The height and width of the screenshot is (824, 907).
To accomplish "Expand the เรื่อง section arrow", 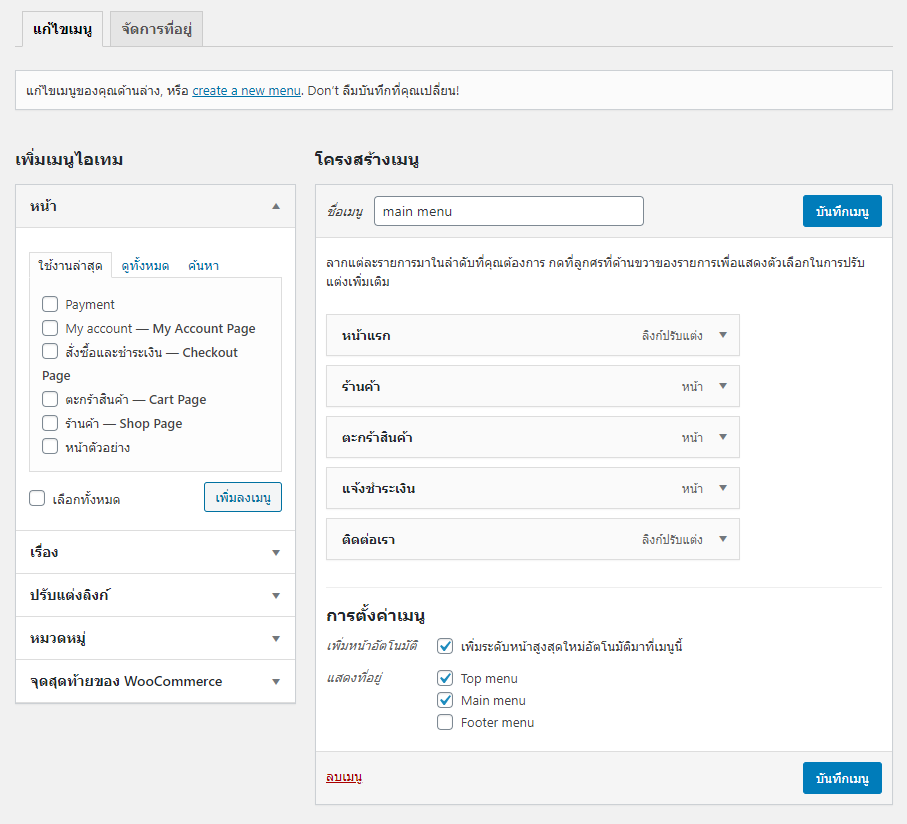I will pyautogui.click(x=276, y=553).
